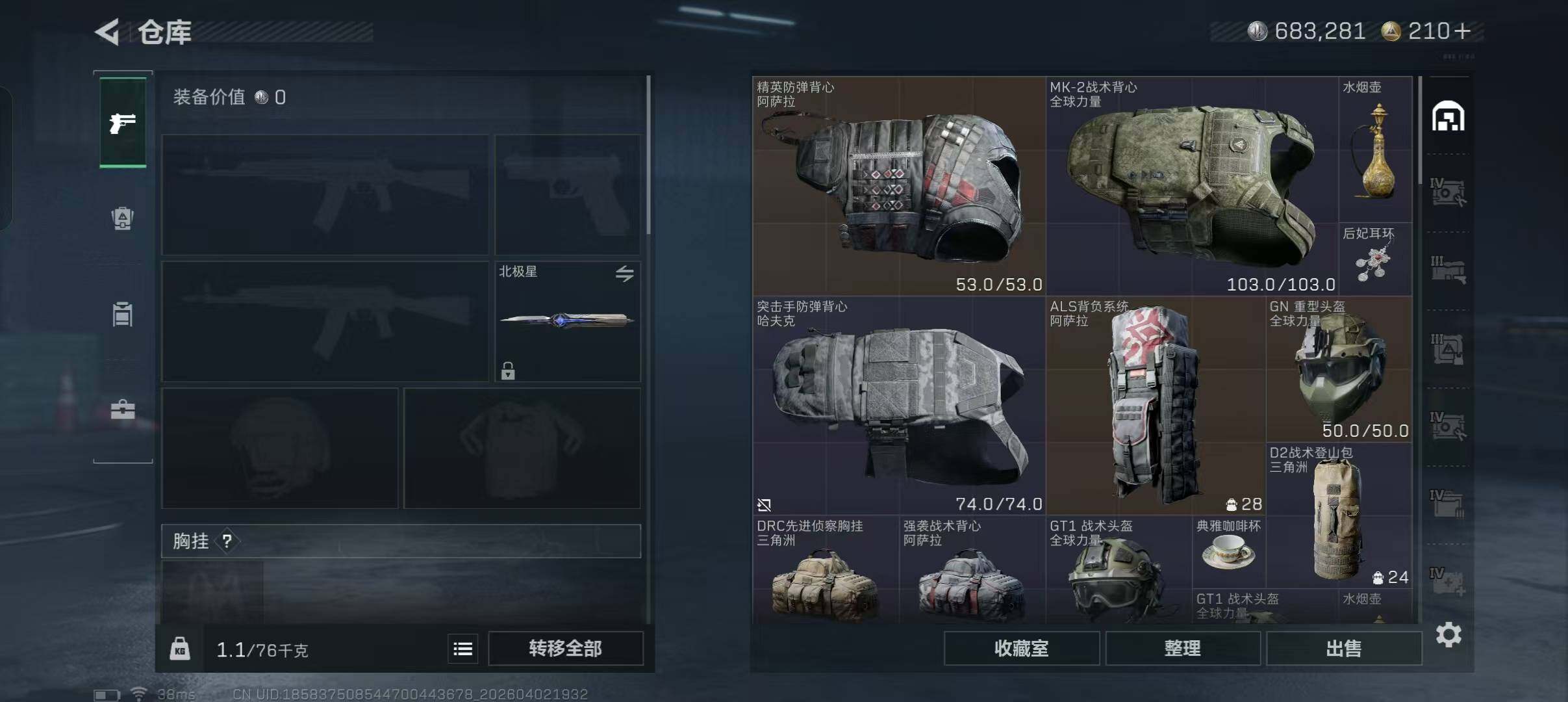Open the briefcase tab in left sidebar

point(122,409)
